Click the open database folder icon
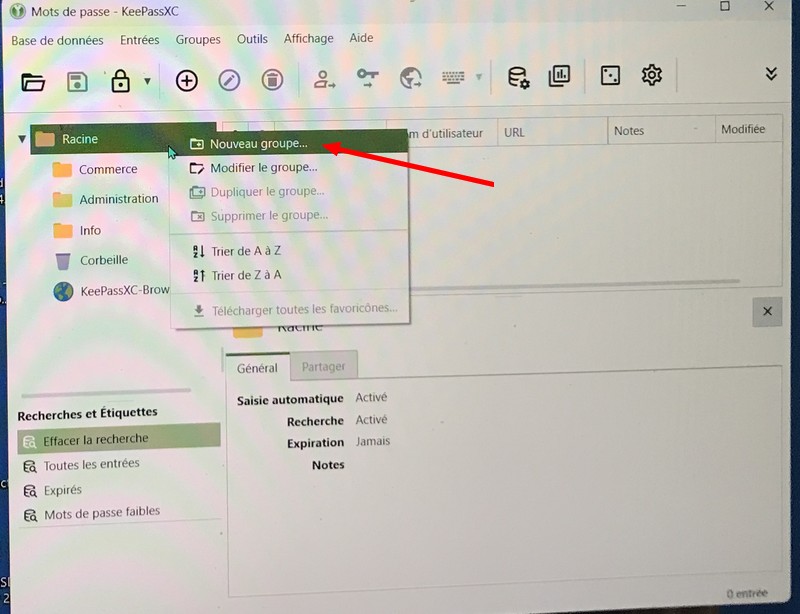The width and height of the screenshot is (800, 614). (33, 81)
